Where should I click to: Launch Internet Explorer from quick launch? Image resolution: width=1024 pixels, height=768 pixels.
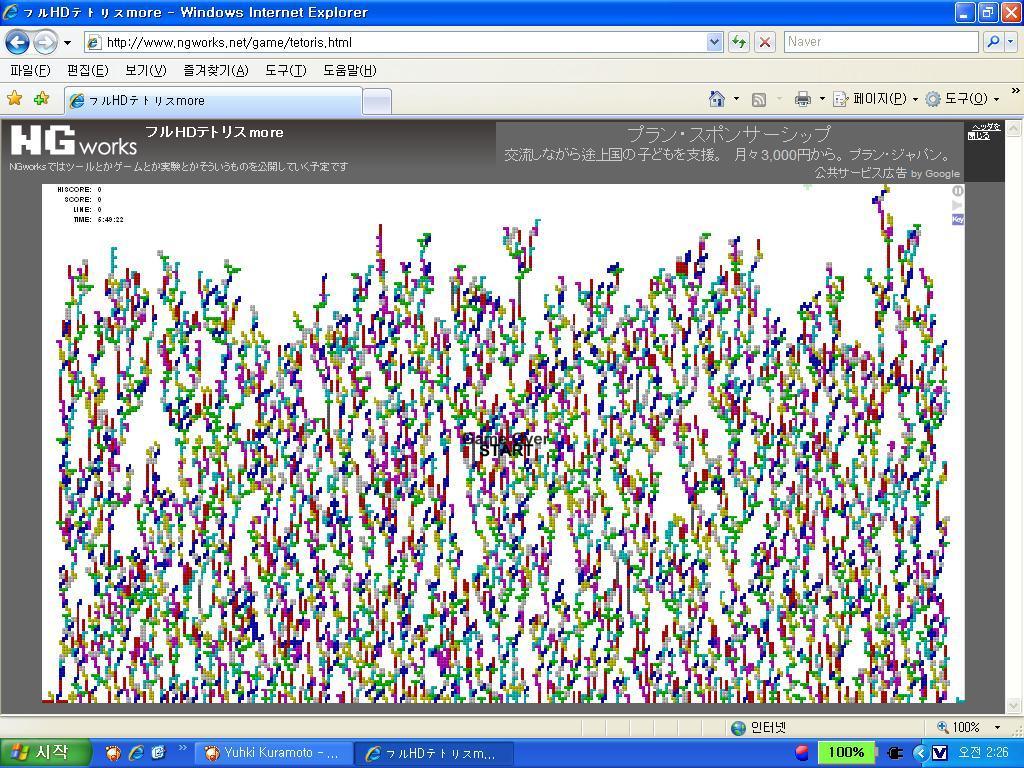136,754
